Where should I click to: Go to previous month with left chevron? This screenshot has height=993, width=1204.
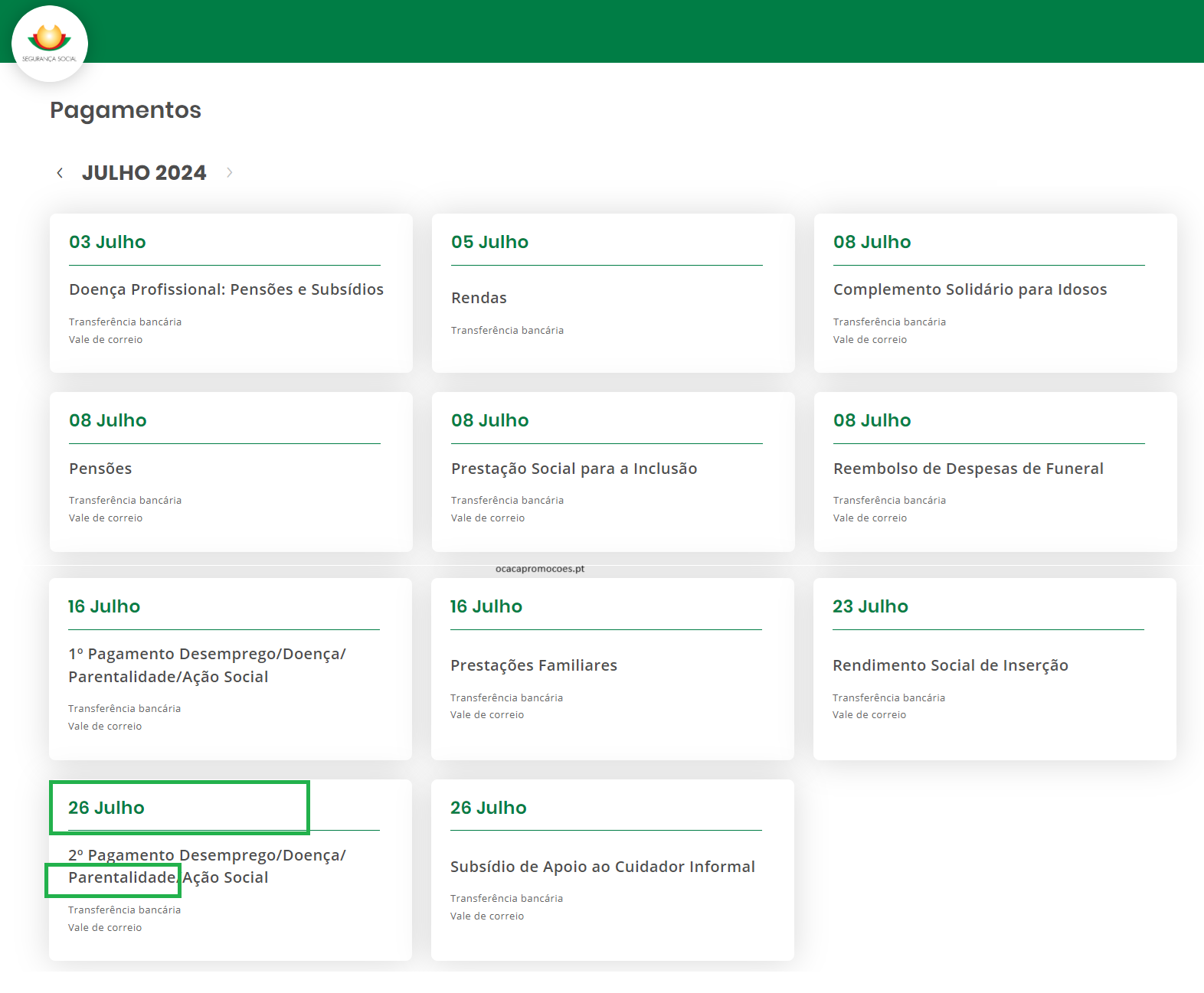60,173
